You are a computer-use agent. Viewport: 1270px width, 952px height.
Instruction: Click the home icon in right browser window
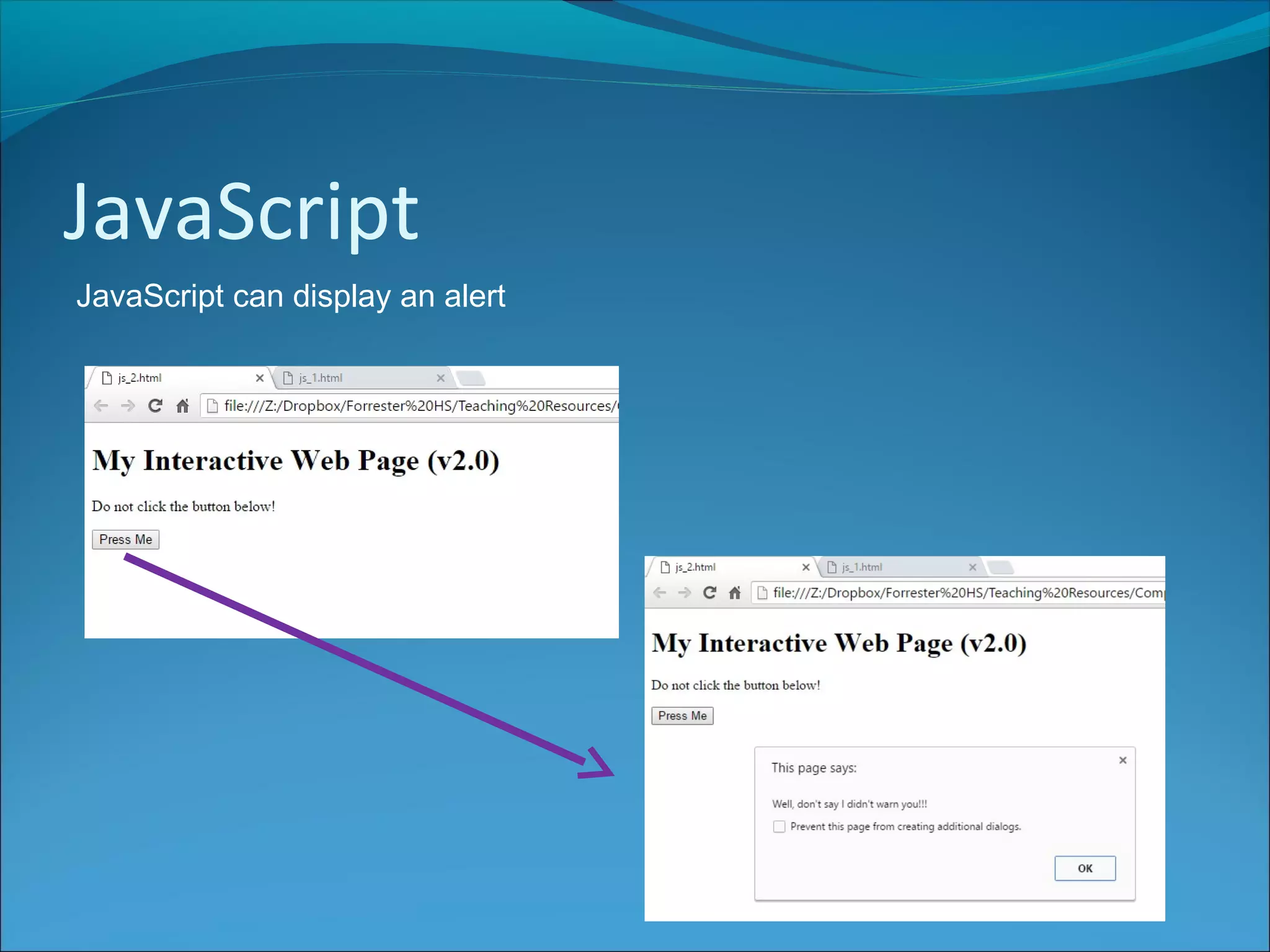pyautogui.click(x=735, y=593)
